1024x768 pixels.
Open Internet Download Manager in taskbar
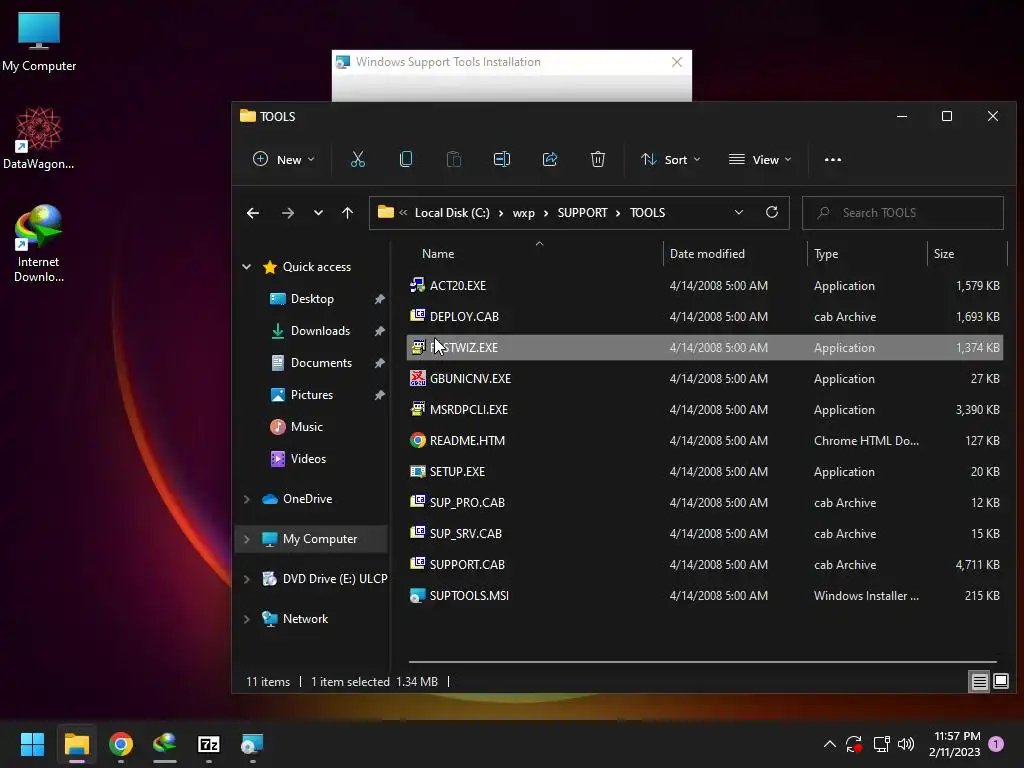pos(165,744)
